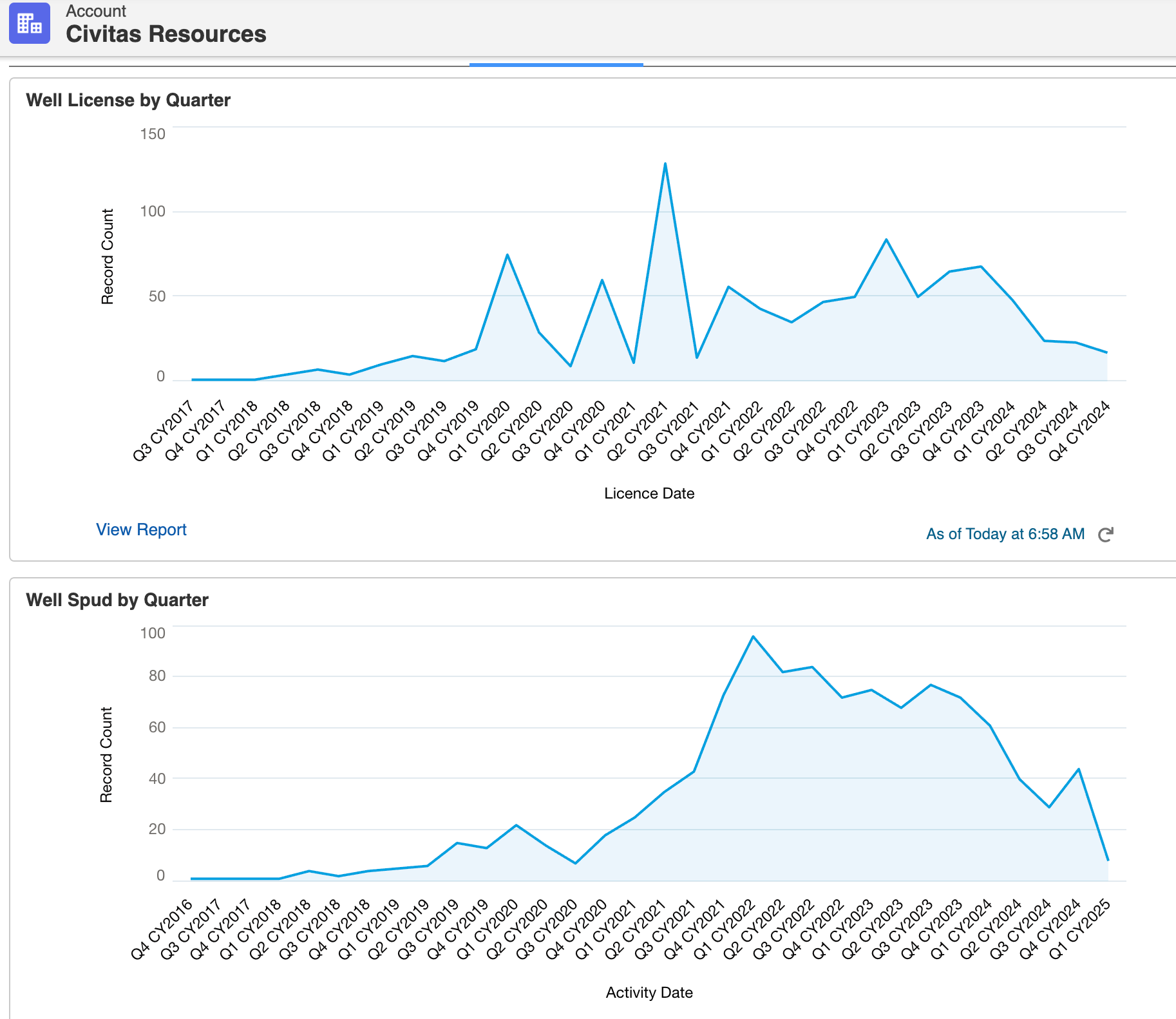
Task: Open the View Report link
Action: coord(140,529)
